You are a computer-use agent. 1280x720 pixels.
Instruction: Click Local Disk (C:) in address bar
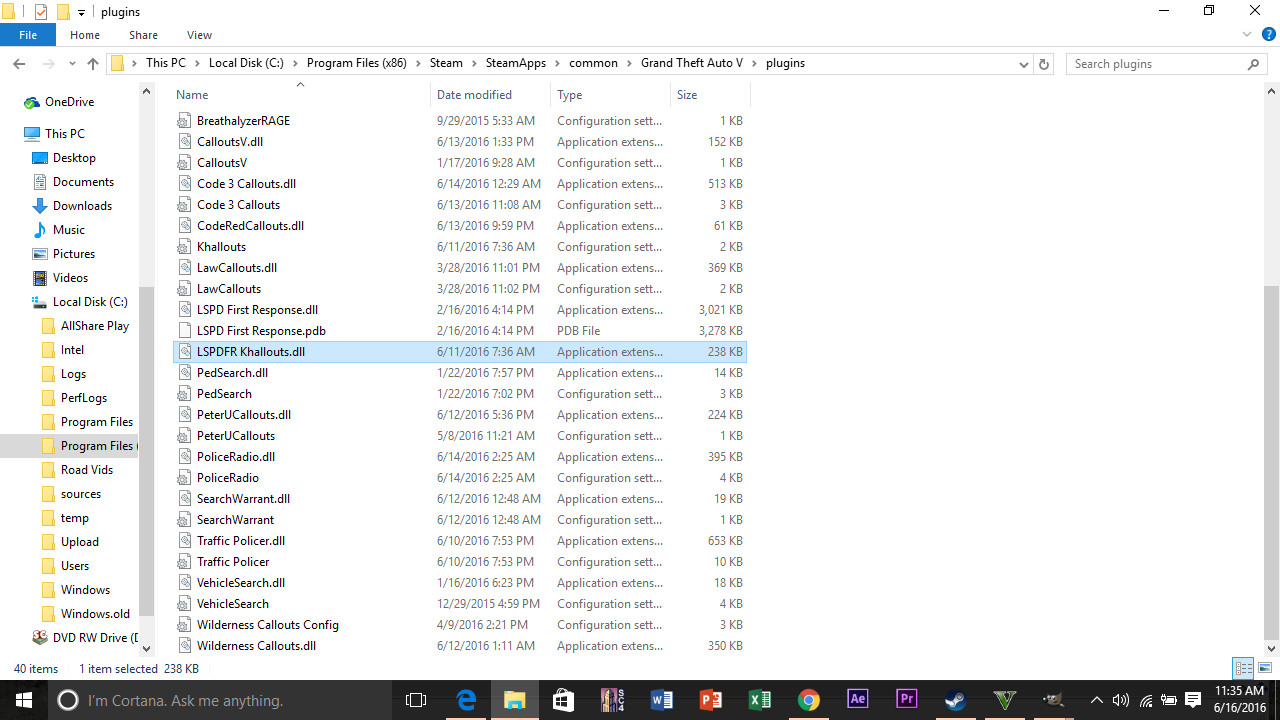click(x=246, y=63)
